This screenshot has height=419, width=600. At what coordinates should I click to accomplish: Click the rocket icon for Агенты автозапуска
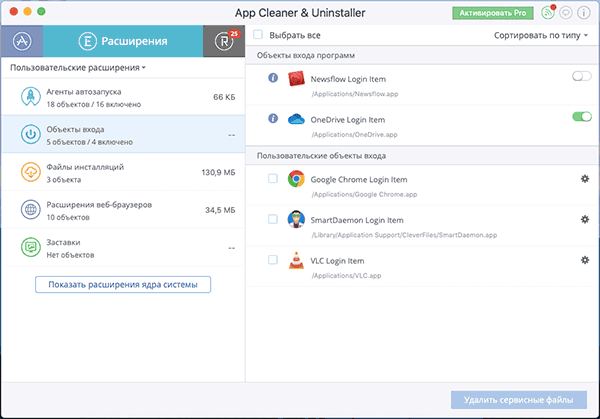[31, 97]
